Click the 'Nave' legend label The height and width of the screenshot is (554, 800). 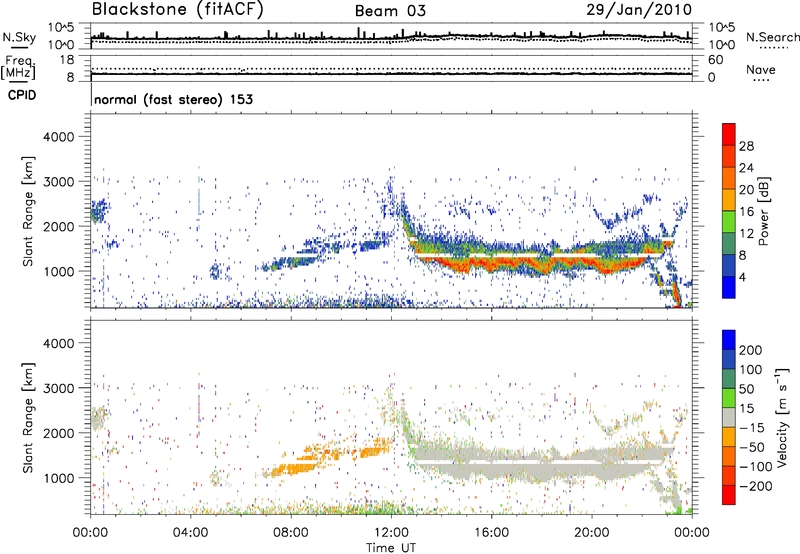tap(761, 69)
